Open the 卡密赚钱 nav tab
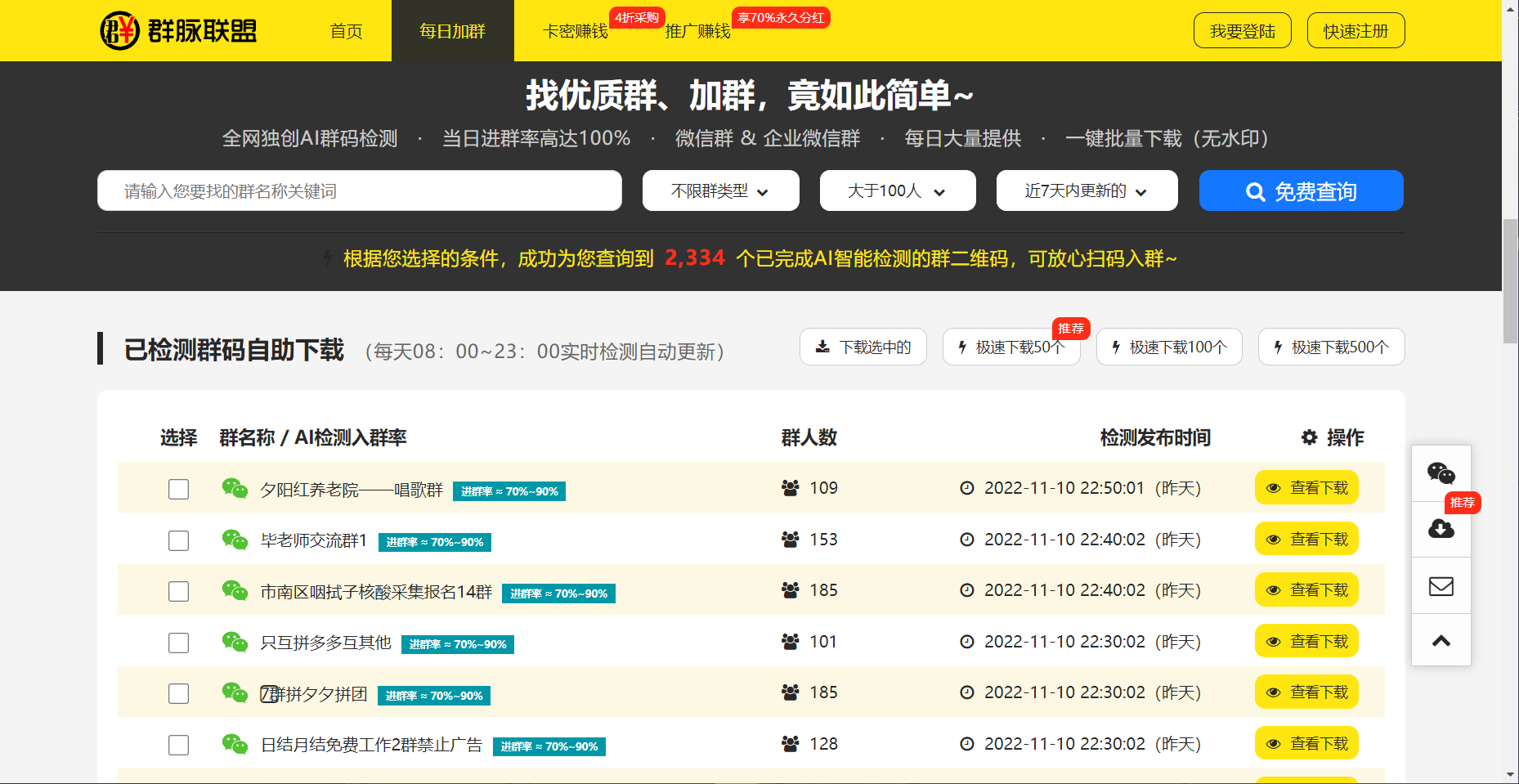 (576, 31)
